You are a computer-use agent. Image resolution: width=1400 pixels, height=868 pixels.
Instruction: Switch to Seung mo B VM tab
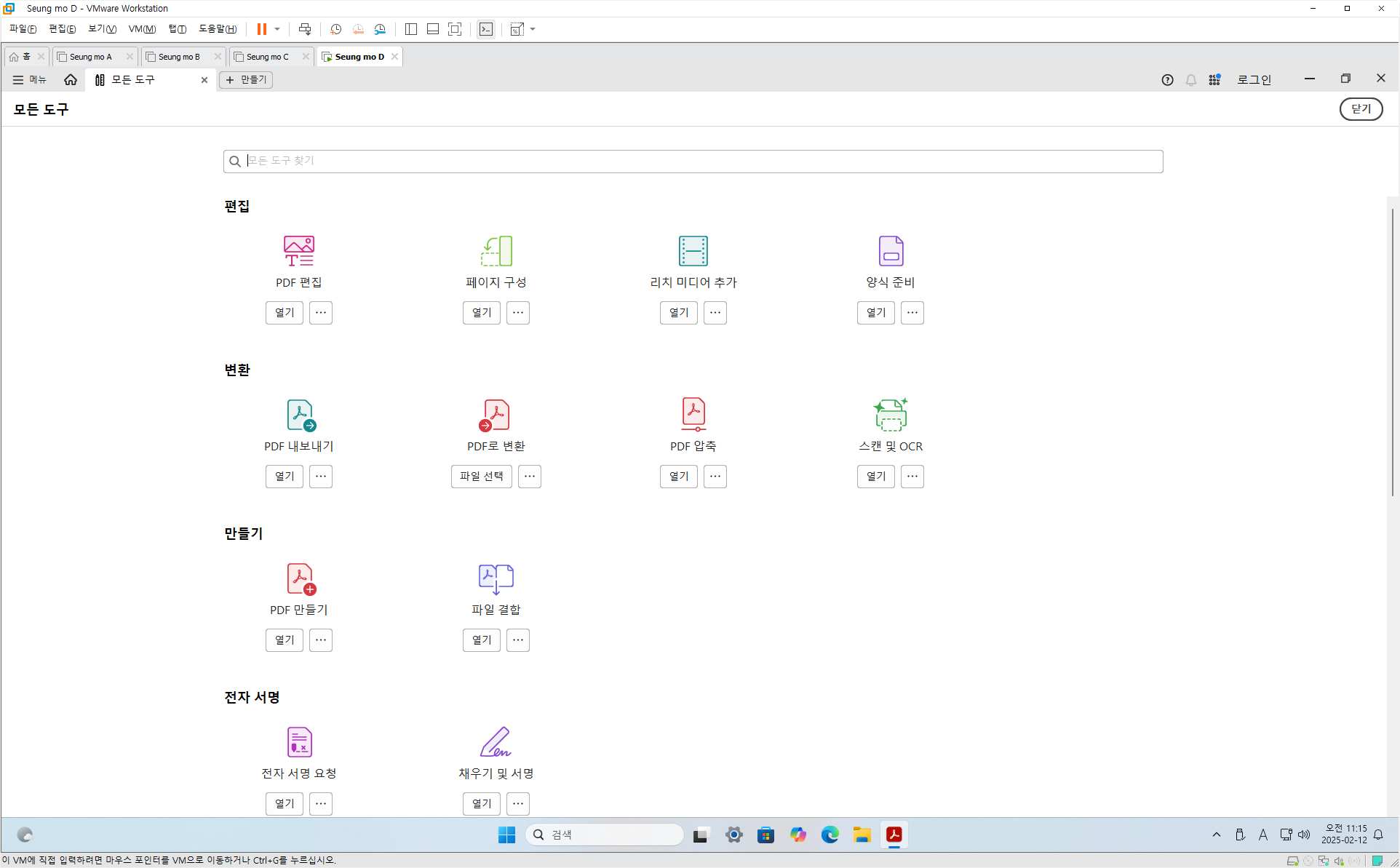pyautogui.click(x=179, y=57)
